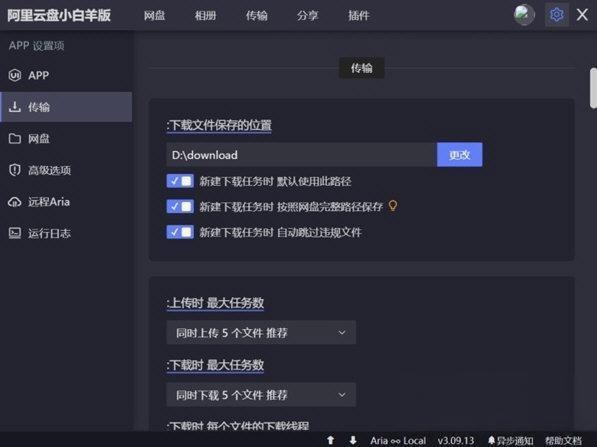Viewport: 597px width, 447px height.
Task: Click the 运行日志 terminal icon in the sidebar
Action: (x=14, y=233)
